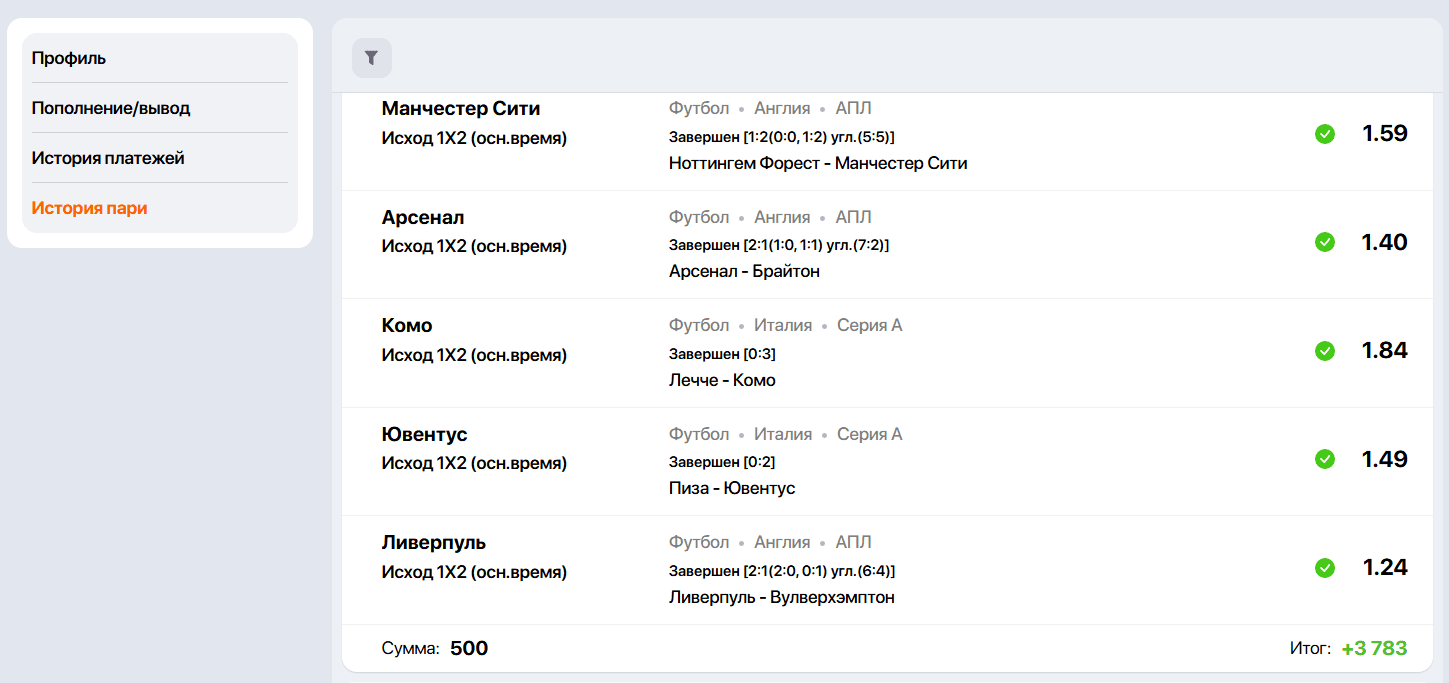
Task: Go to Пополнение/вывод section
Action: [x=111, y=108]
